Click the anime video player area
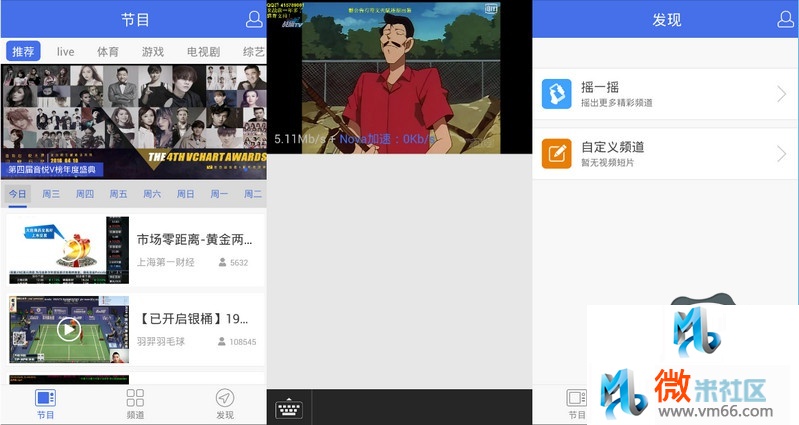Image resolution: width=799 pixels, height=425 pixels. point(400,77)
